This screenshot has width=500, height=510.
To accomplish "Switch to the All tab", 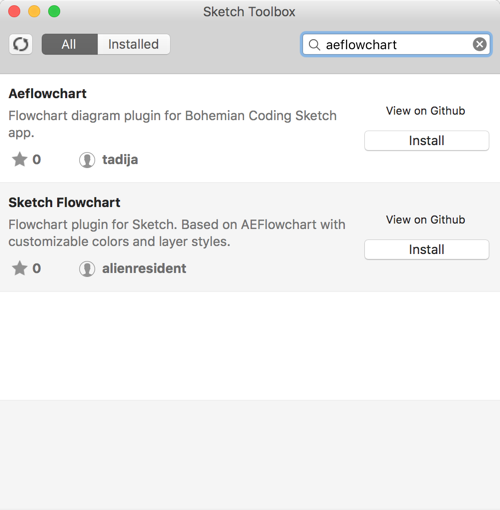I will [69, 44].
